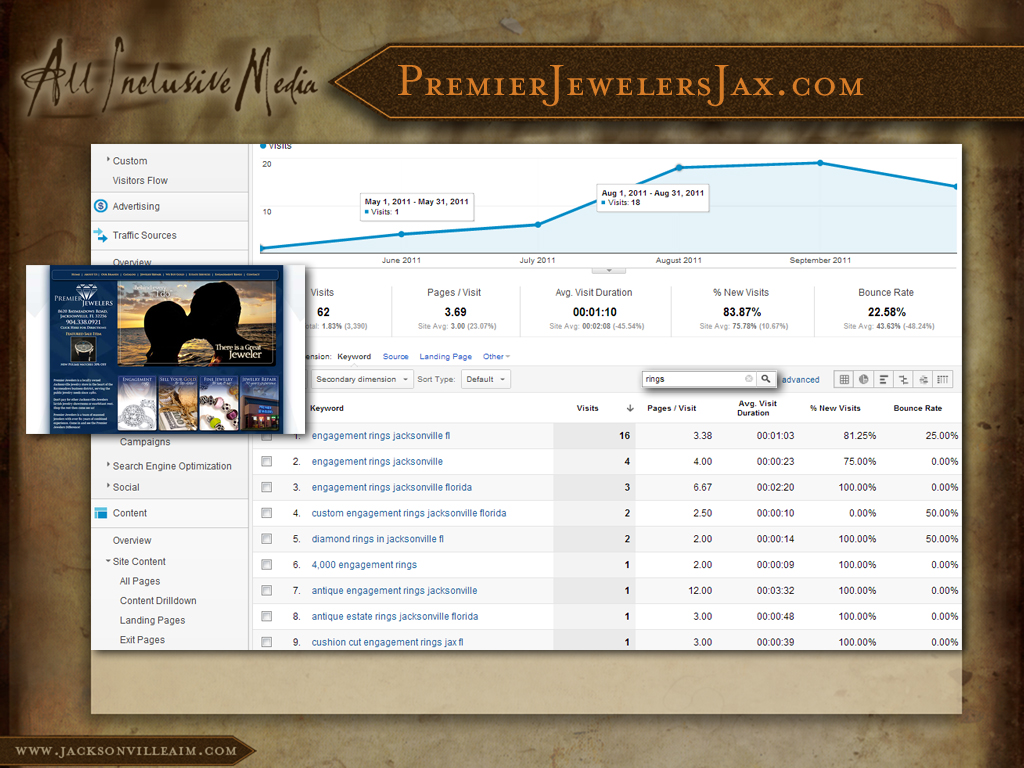This screenshot has height=768, width=1024.
Task: Tick the checkbox for diamond rings row
Action: [267, 539]
